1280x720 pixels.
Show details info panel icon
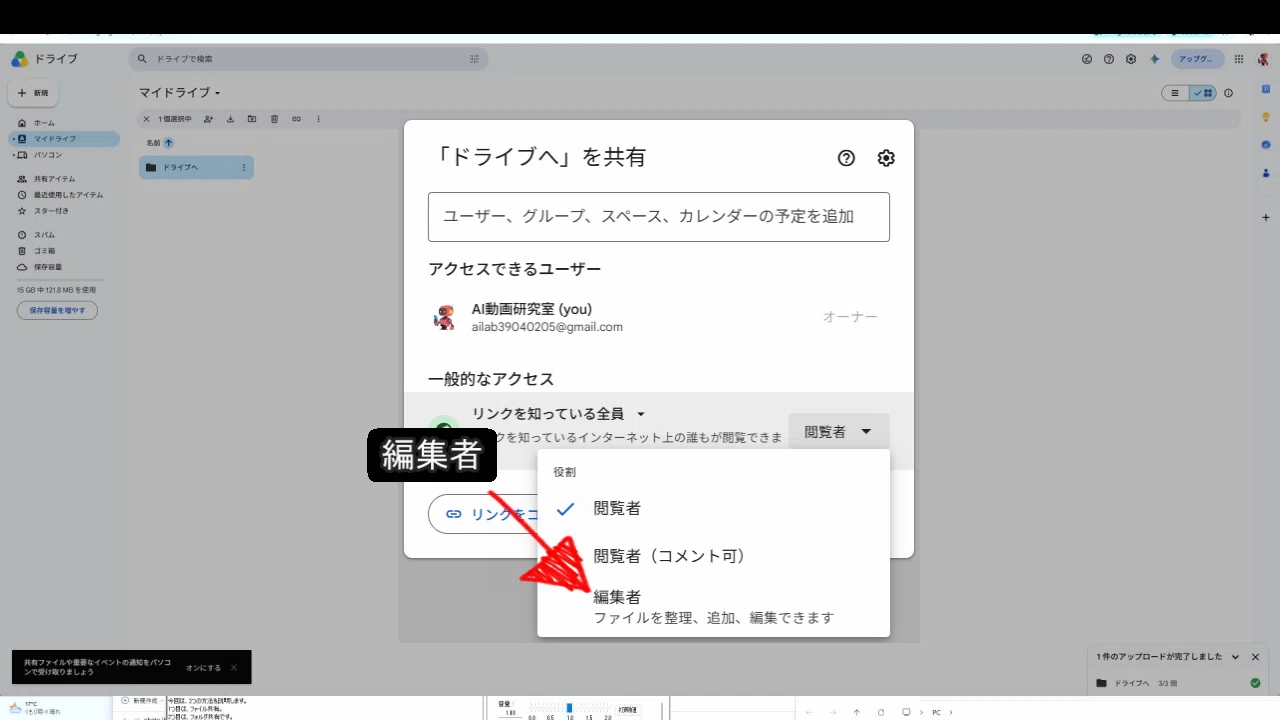1229,93
